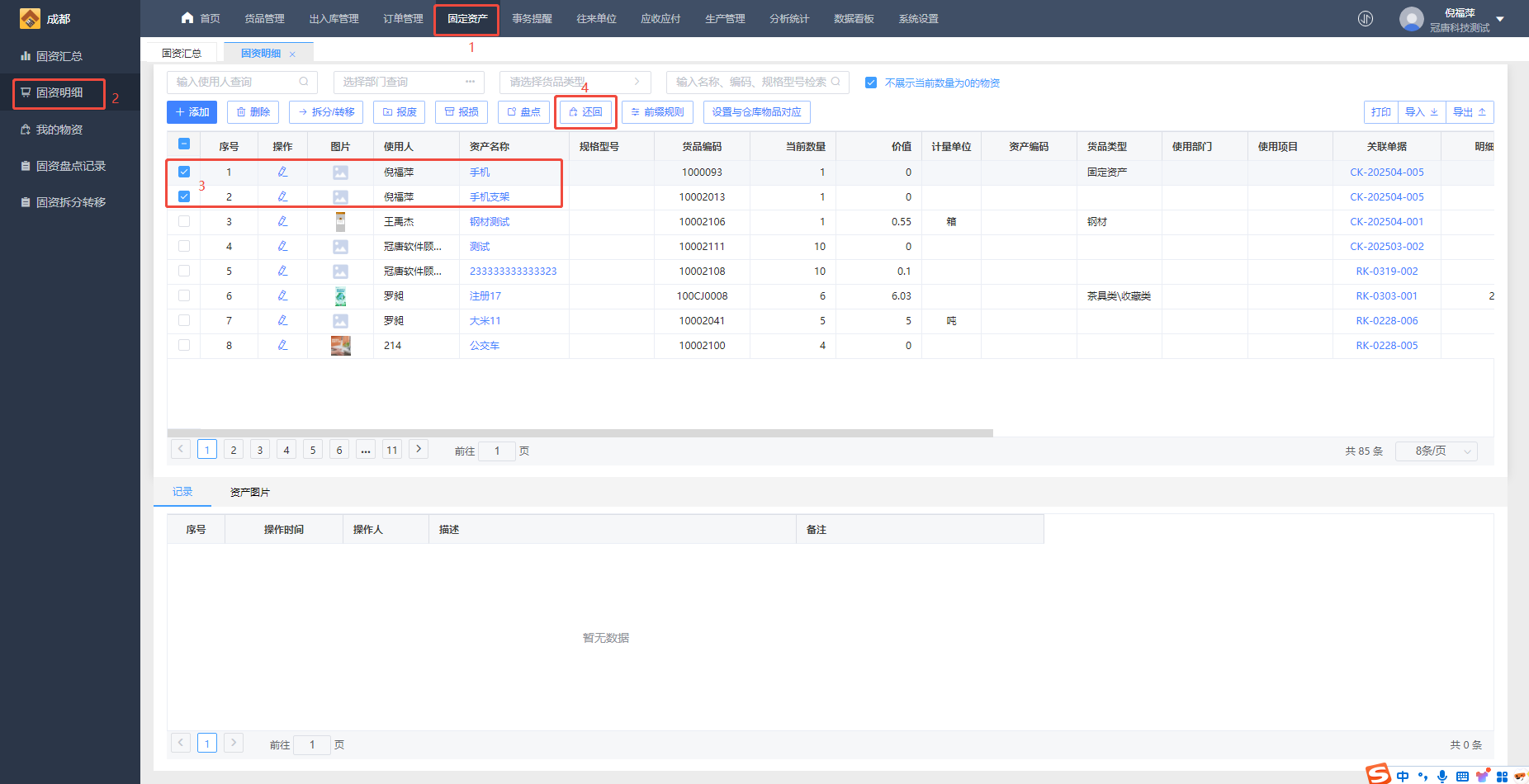This screenshot has width=1529, height=784.
Task: Open linked order CK-202504-001
Action: pyautogui.click(x=1386, y=221)
